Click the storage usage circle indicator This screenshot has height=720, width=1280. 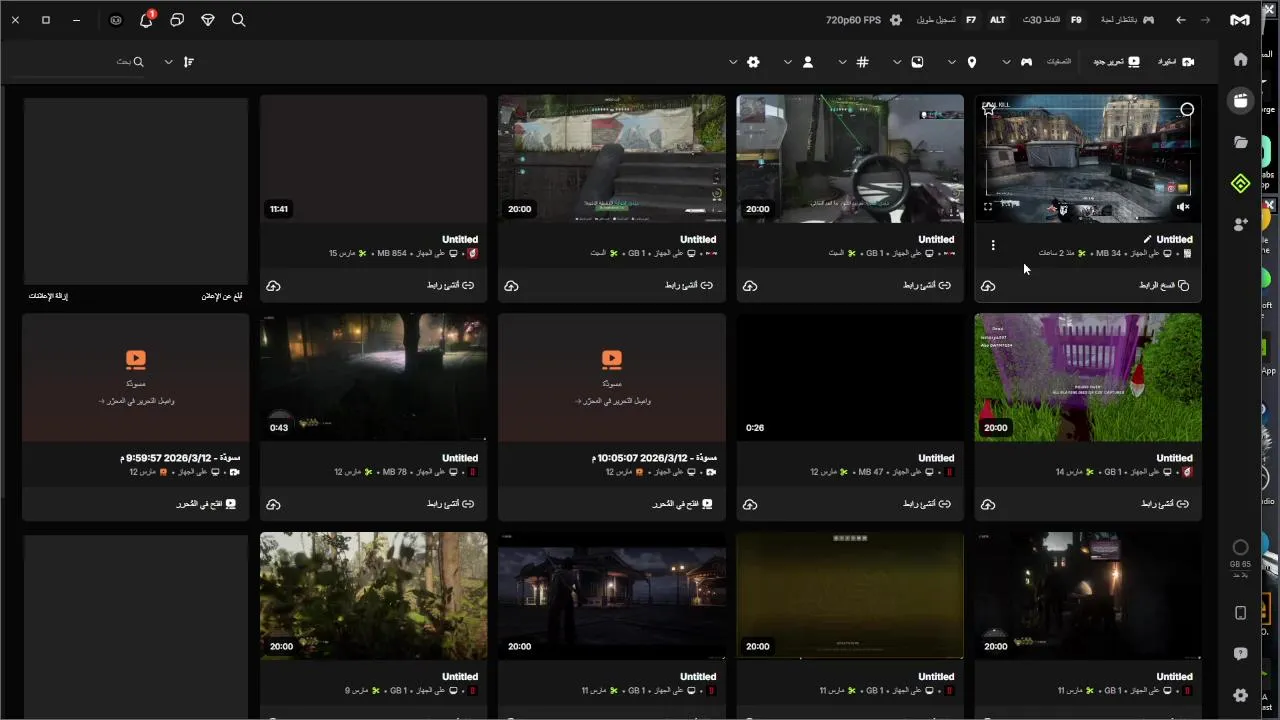pyautogui.click(x=1240, y=548)
